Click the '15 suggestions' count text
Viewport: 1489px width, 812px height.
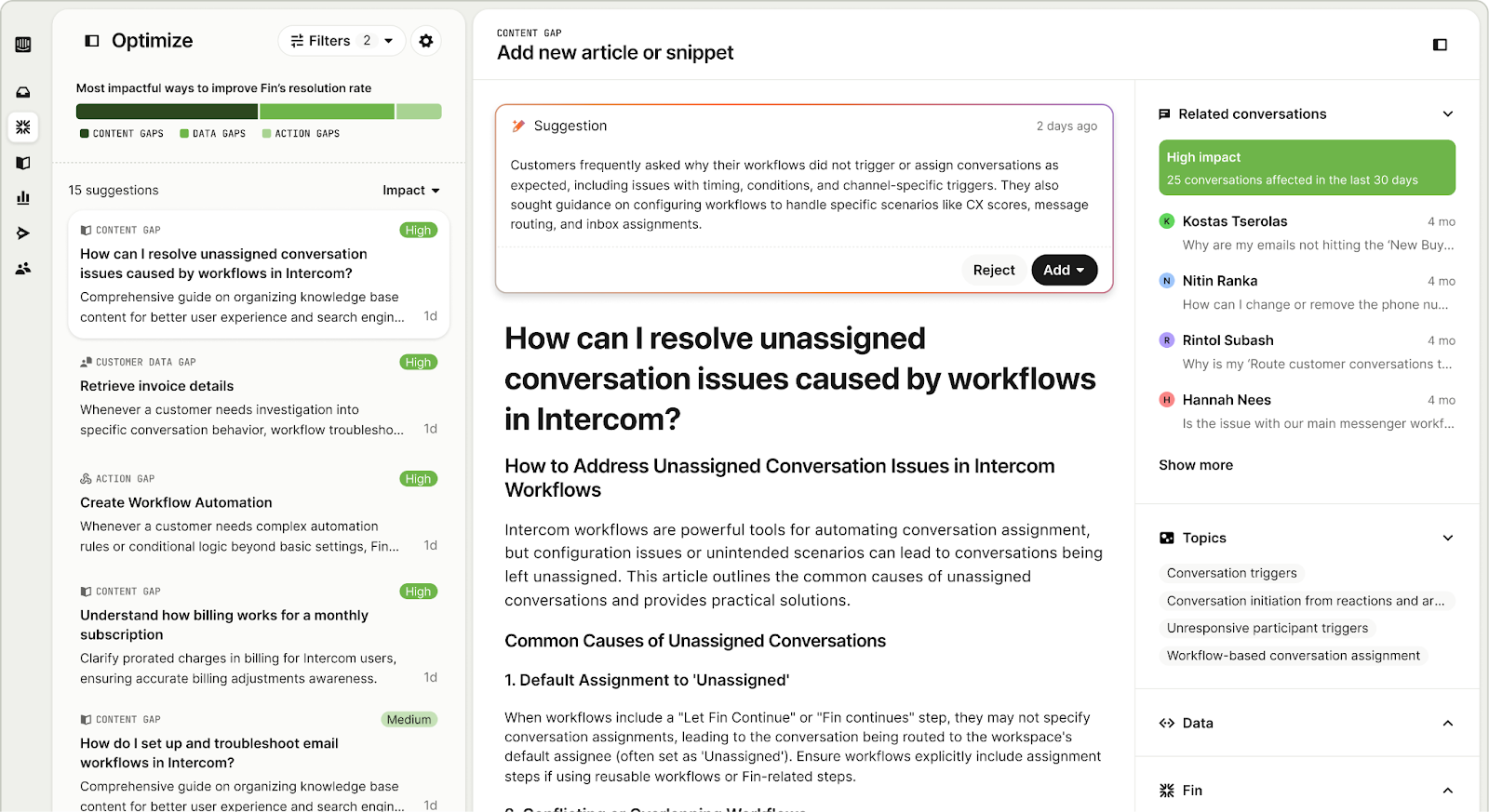point(114,191)
